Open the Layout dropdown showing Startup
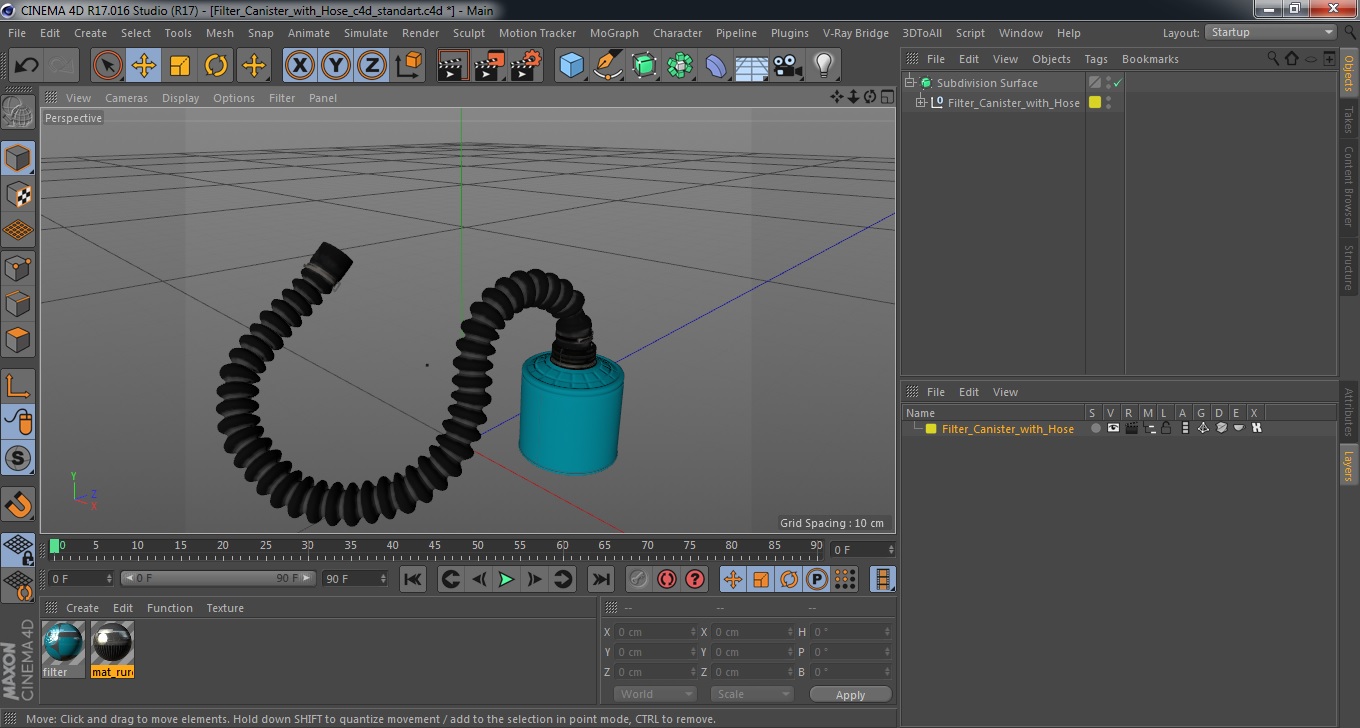 1270,32
